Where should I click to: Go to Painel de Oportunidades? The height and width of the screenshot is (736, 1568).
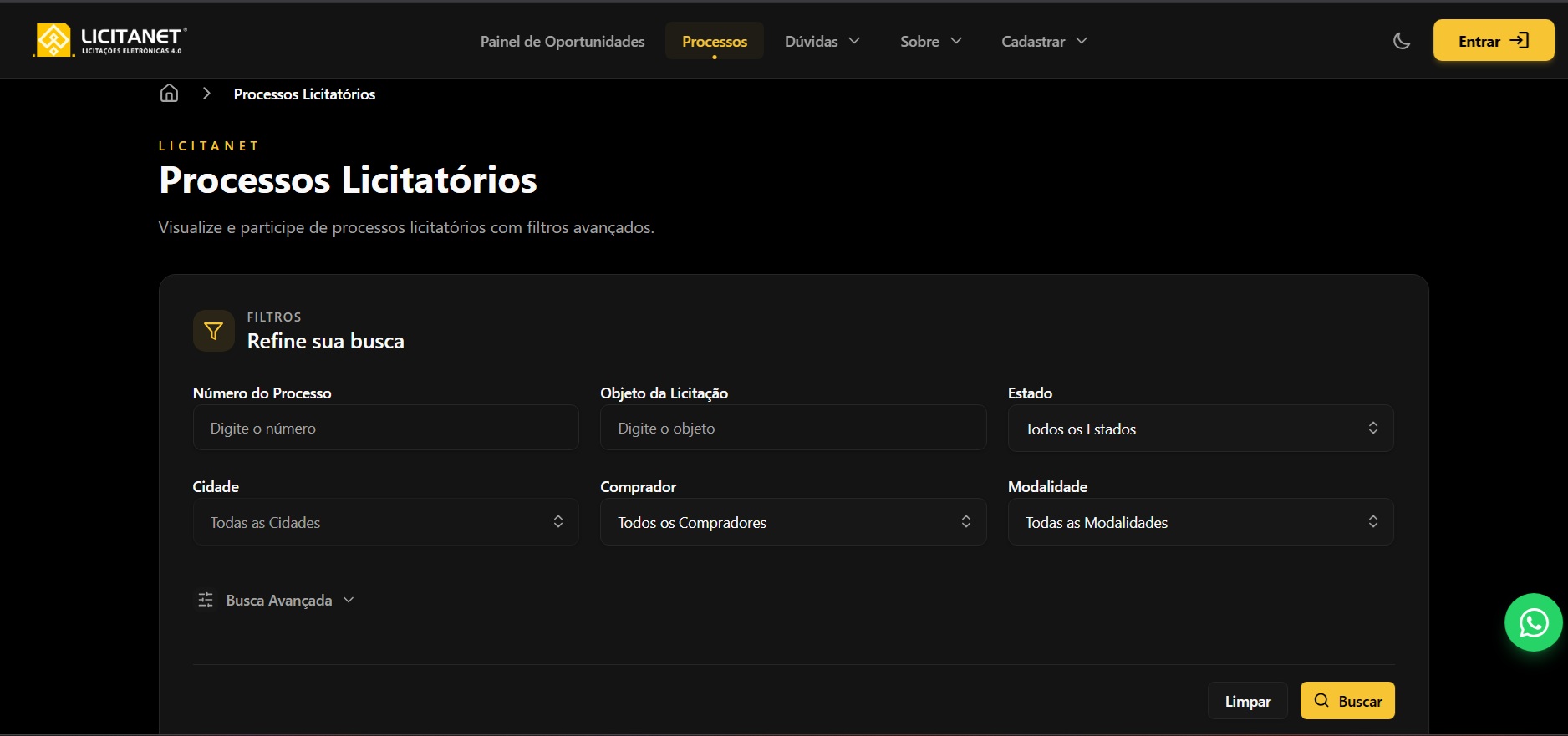pyautogui.click(x=563, y=41)
